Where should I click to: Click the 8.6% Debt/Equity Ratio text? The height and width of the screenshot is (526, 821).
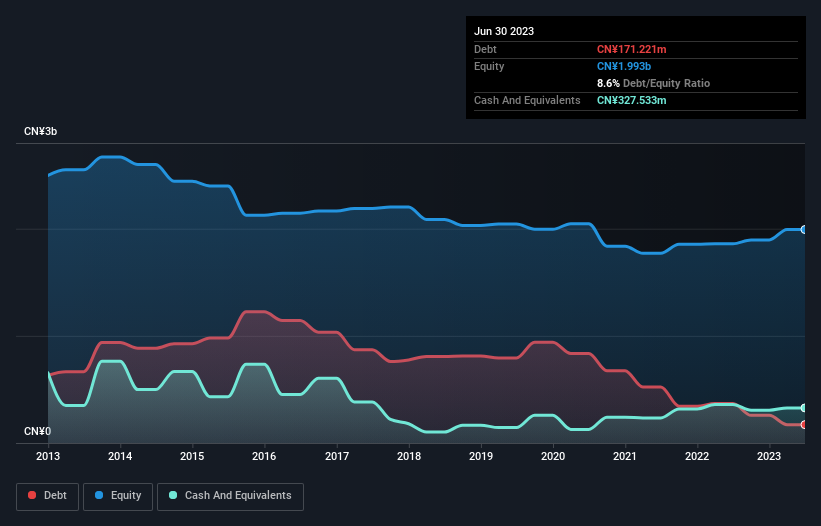(x=653, y=83)
